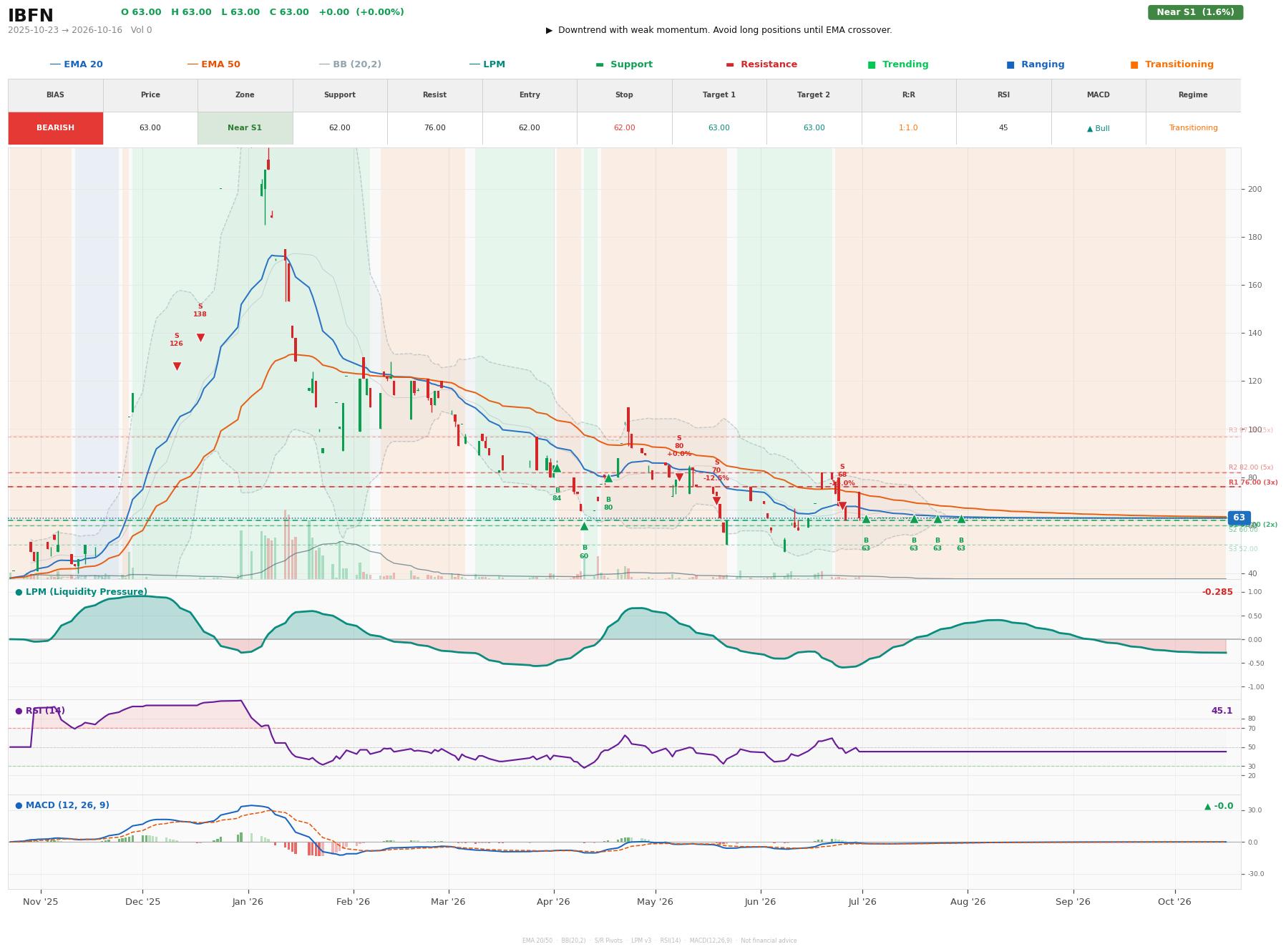Select the EMA 50 legend entry
1286x952 pixels.
point(213,64)
